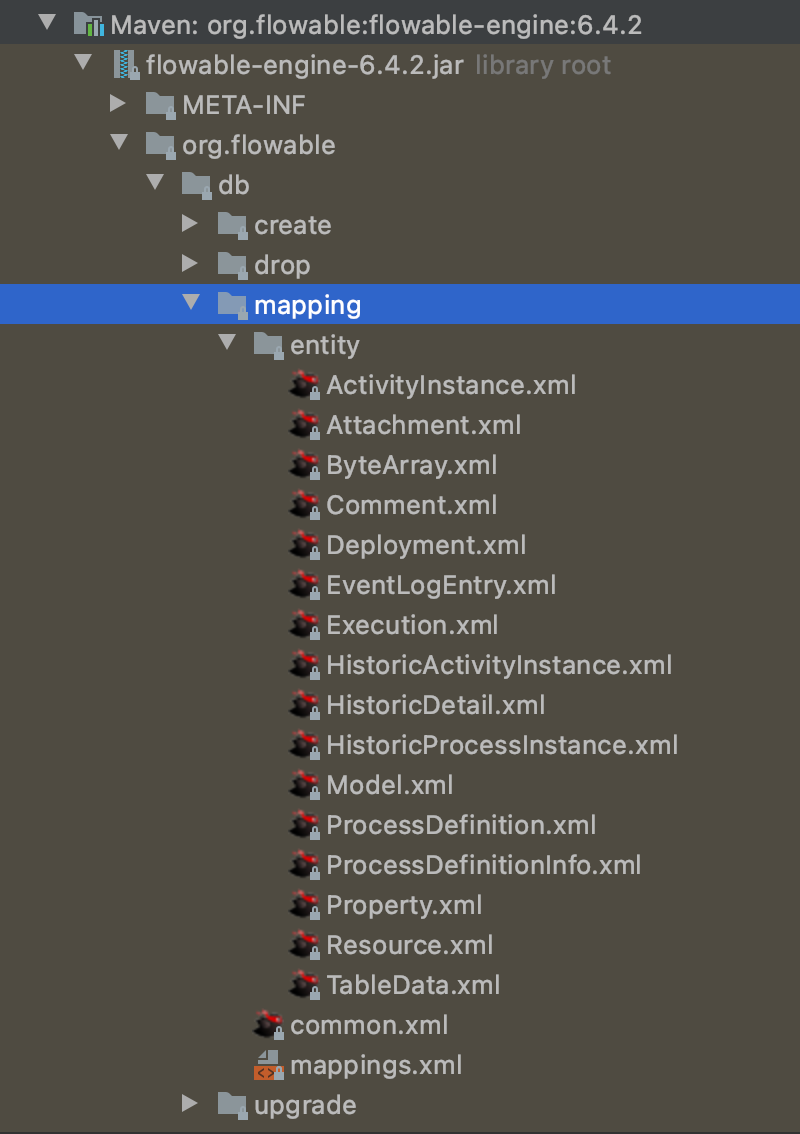Click the XML file icon of mappings.xml

click(268, 1066)
